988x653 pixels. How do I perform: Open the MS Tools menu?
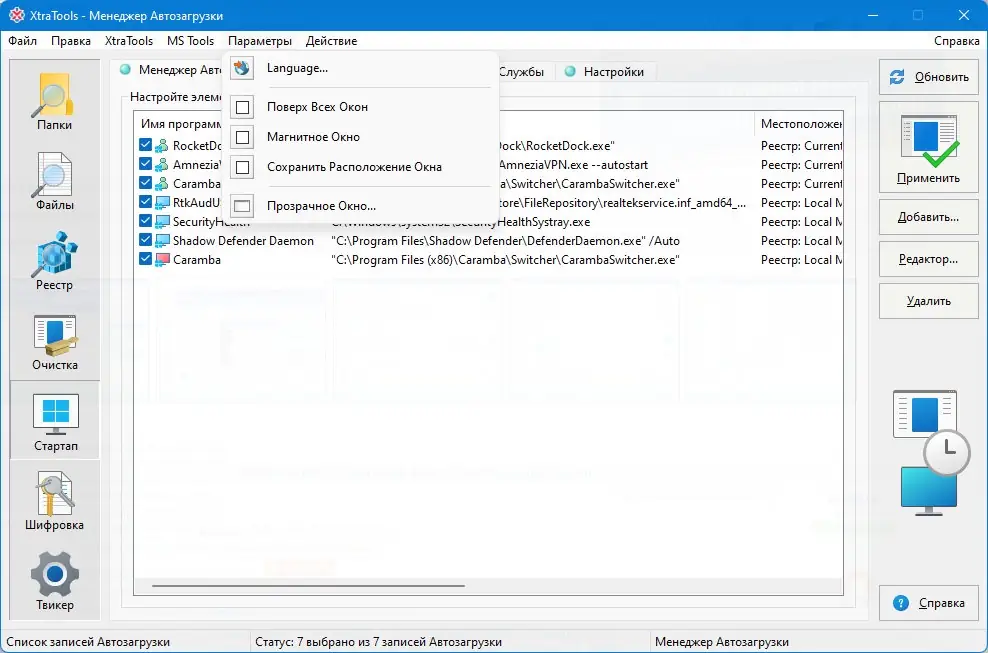tap(190, 41)
